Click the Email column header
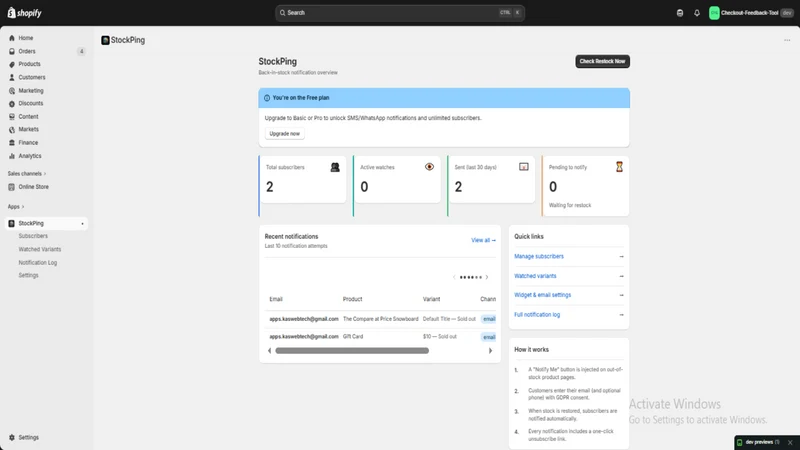 tap(276, 299)
